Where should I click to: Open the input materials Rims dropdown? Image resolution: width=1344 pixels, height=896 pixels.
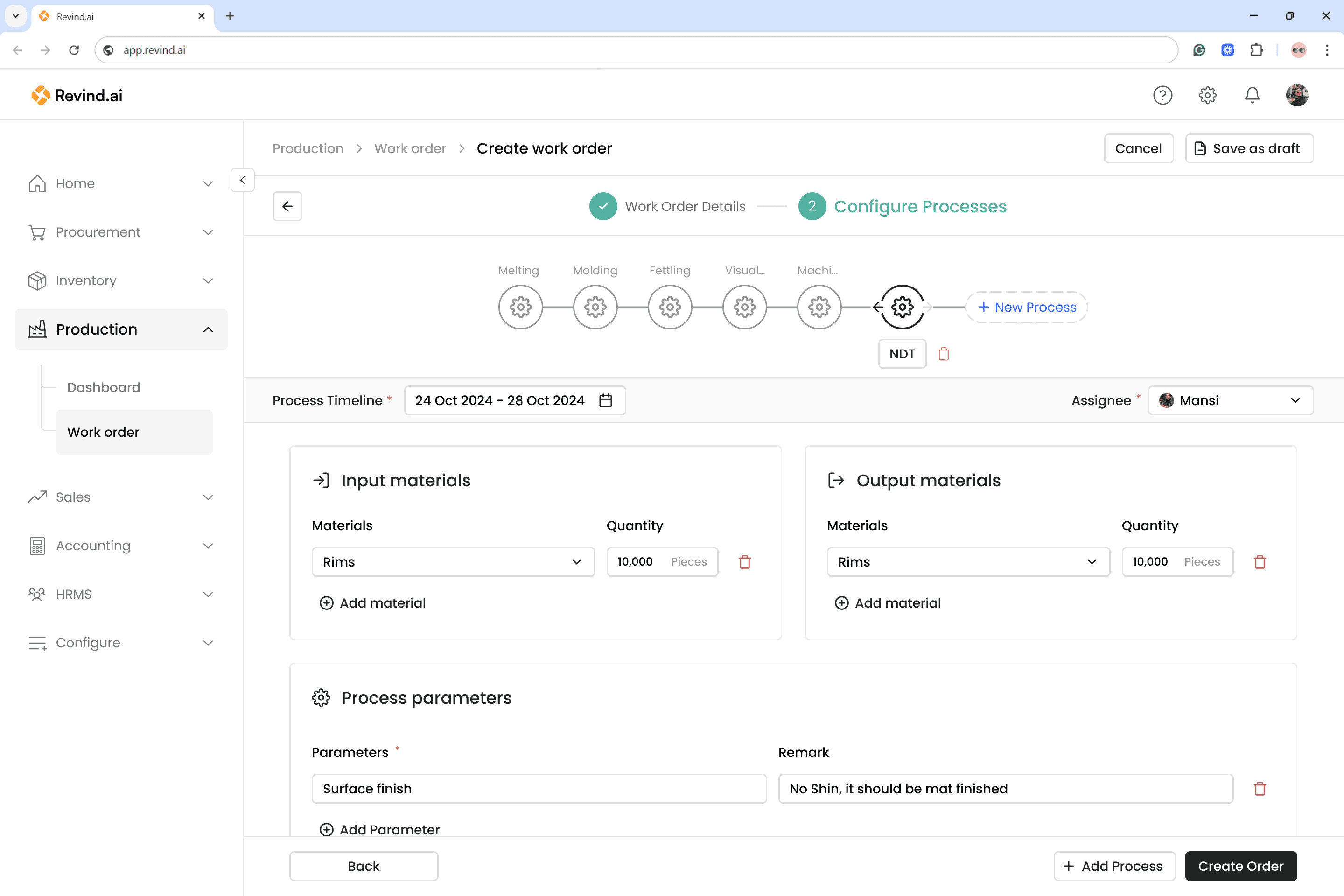pyautogui.click(x=453, y=562)
